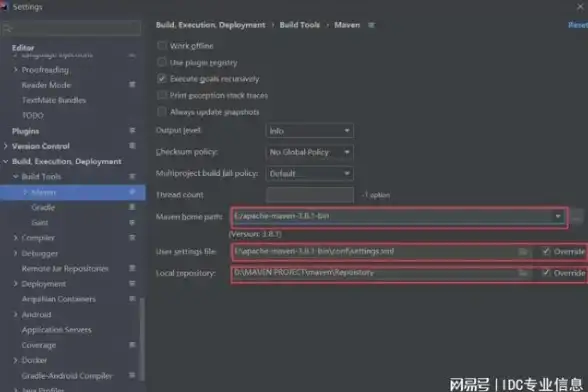
Task: Enable Use plugin registry checkbox
Action: pos(162,62)
